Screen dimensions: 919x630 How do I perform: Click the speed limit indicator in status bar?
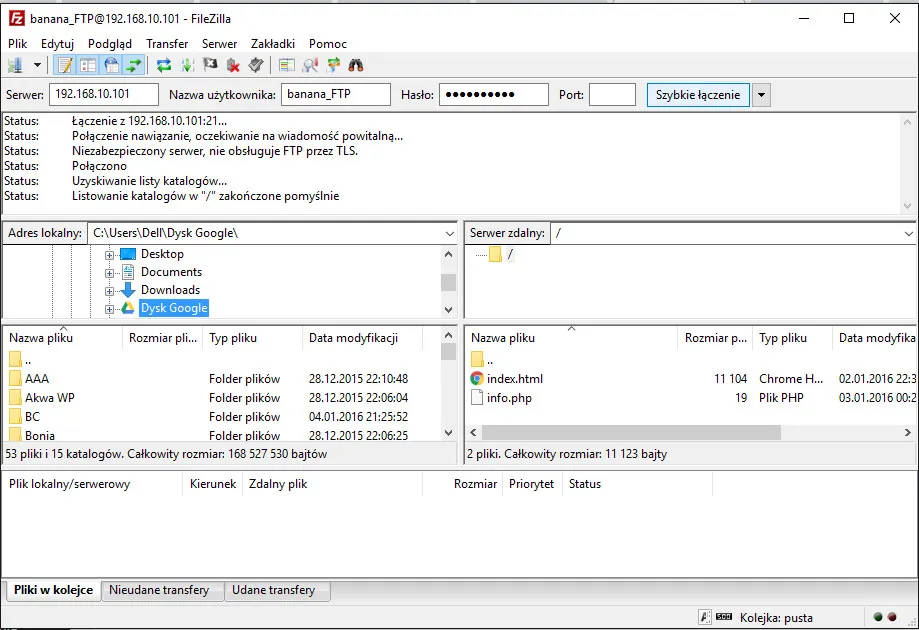[x=724, y=617]
